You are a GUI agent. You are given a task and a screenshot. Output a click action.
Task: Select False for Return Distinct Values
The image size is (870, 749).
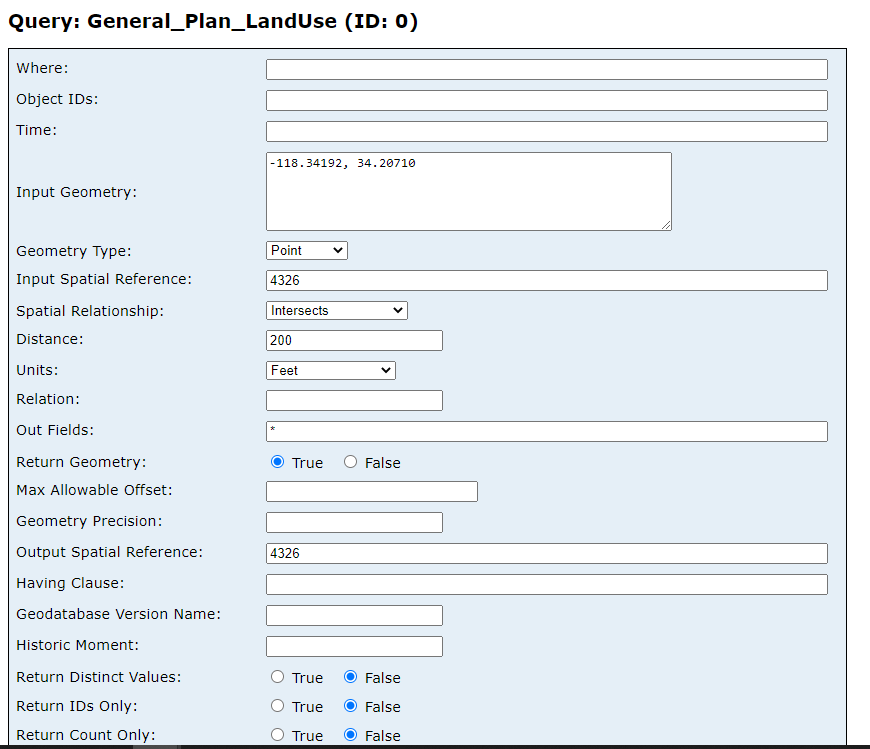point(350,677)
